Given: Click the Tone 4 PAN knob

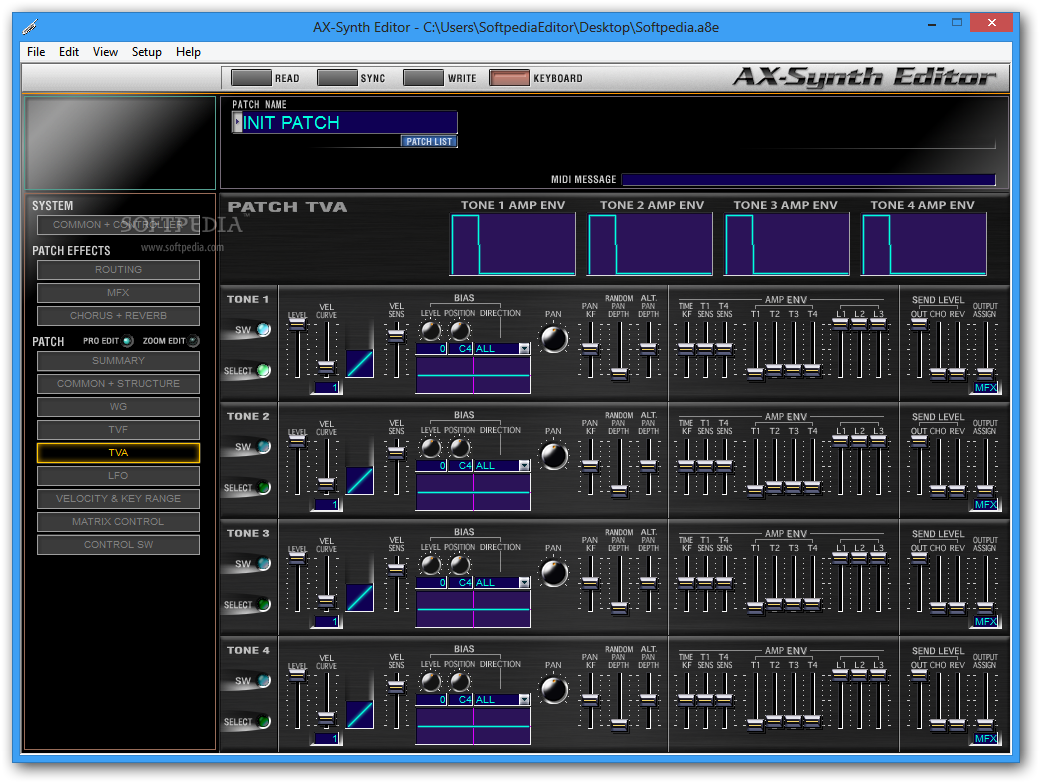Looking at the screenshot, I should [x=554, y=690].
